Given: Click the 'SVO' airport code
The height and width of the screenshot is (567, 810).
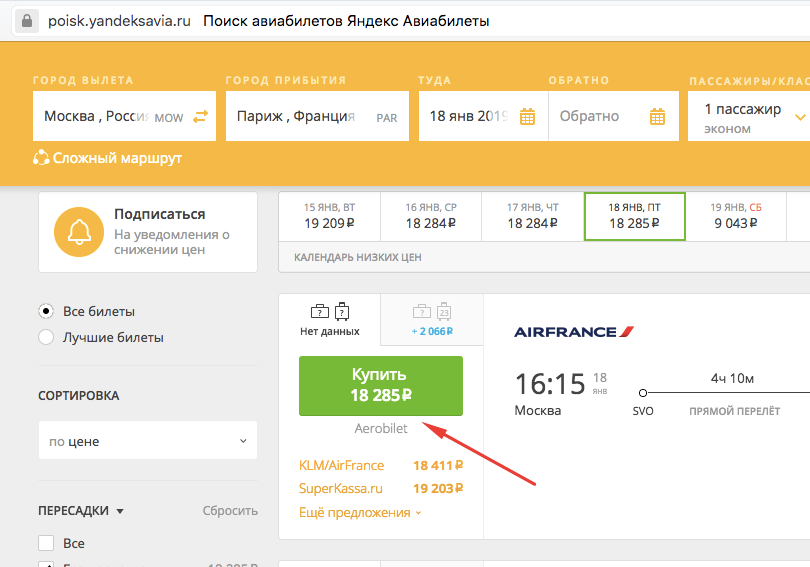Looking at the screenshot, I should [x=643, y=412].
